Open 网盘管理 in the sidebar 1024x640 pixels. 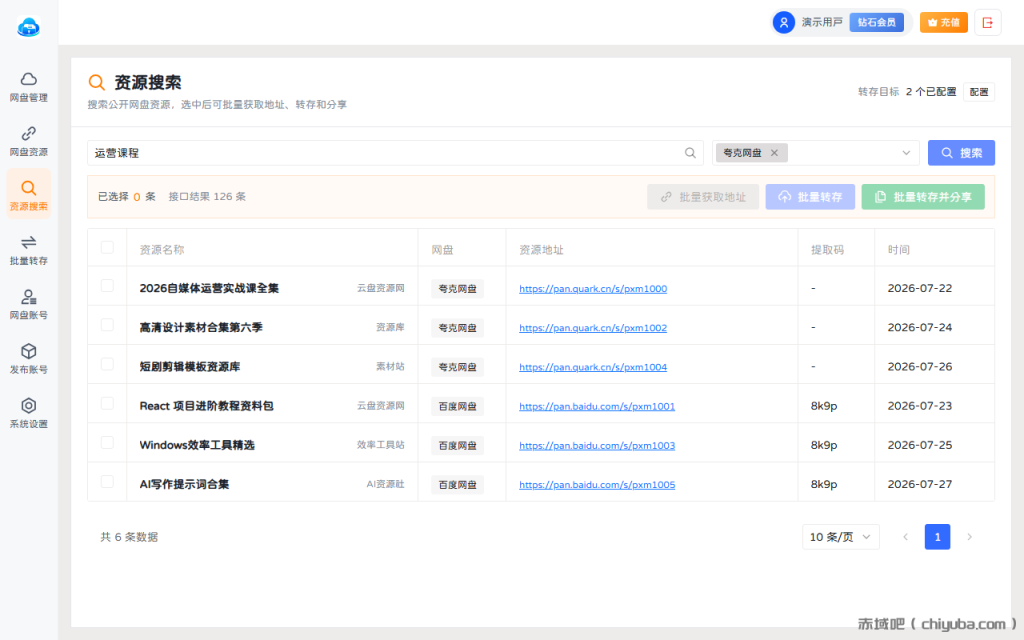29,87
